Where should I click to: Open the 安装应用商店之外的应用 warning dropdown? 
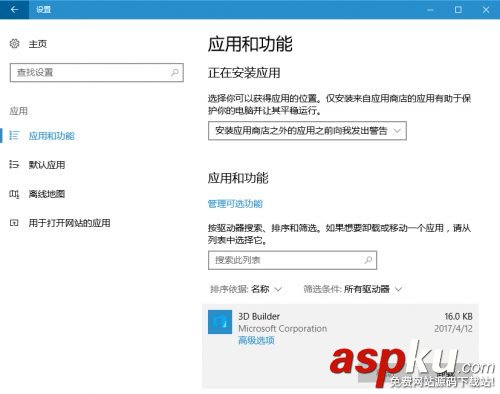[307, 131]
